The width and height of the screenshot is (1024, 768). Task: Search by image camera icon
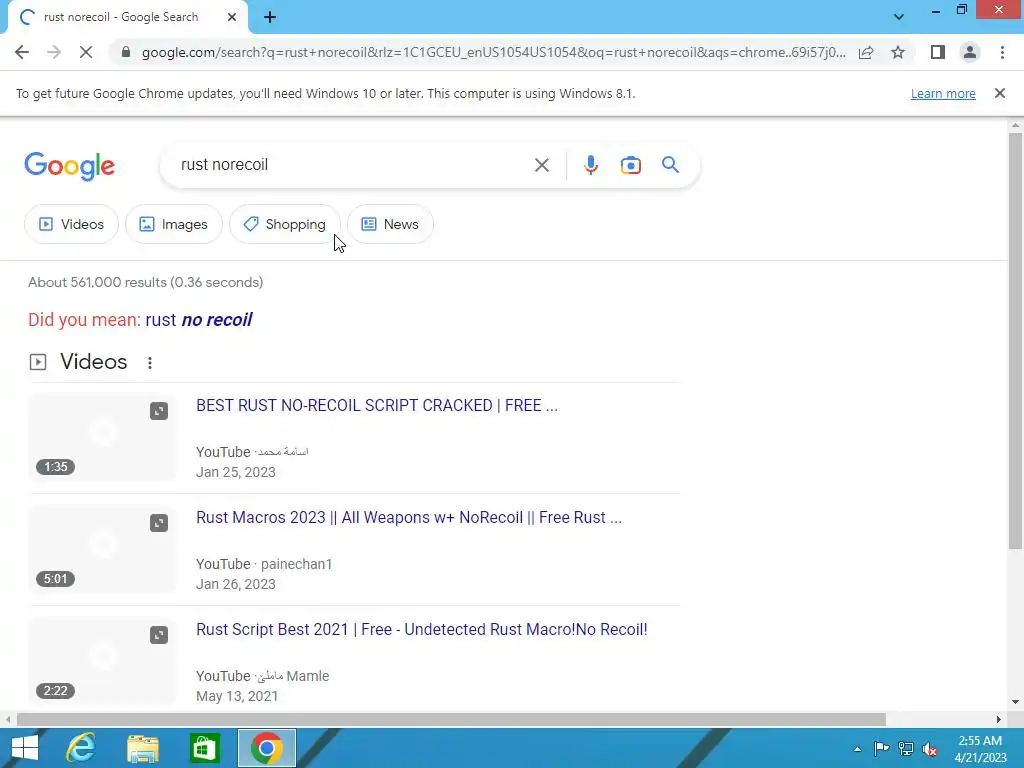click(x=630, y=165)
